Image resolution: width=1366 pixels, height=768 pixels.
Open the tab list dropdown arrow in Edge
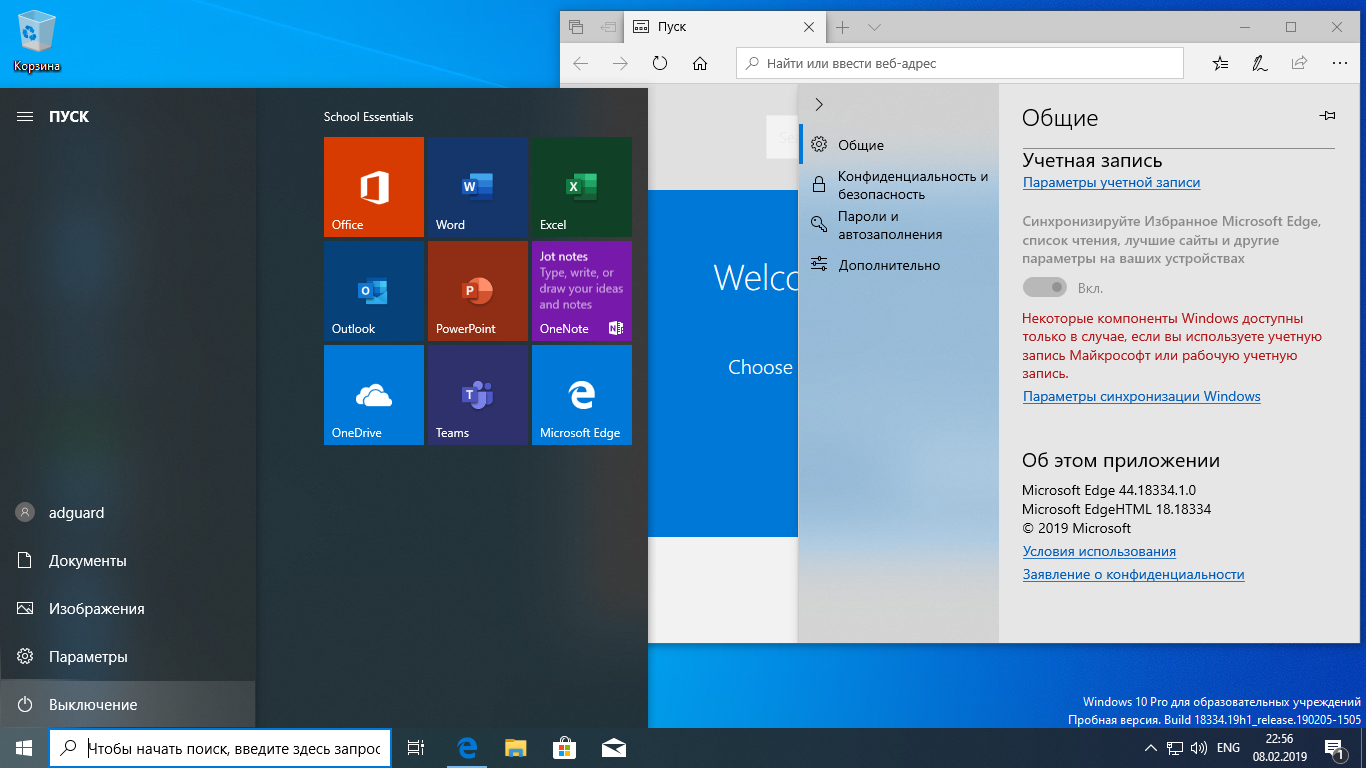[x=874, y=27]
